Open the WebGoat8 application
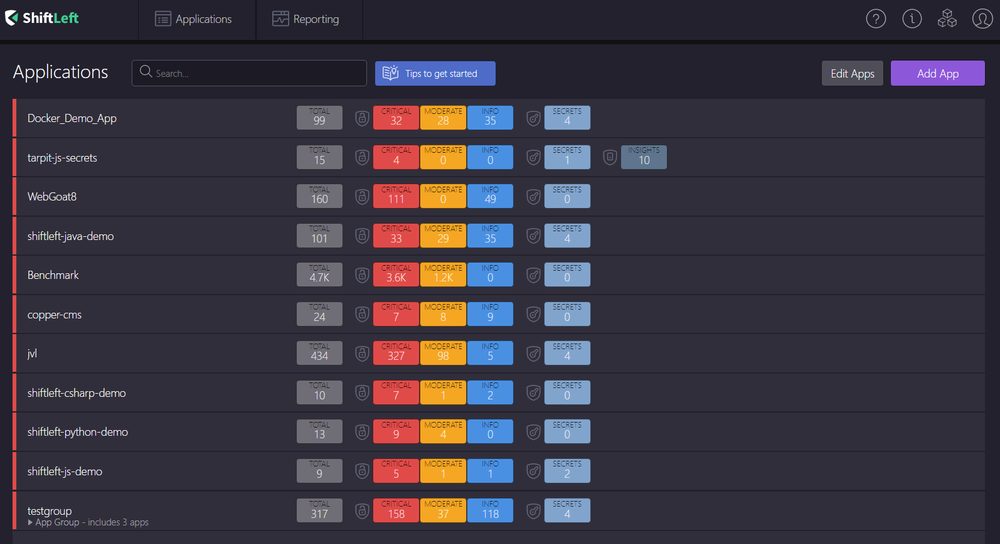The height and width of the screenshot is (544, 1000). (52, 196)
